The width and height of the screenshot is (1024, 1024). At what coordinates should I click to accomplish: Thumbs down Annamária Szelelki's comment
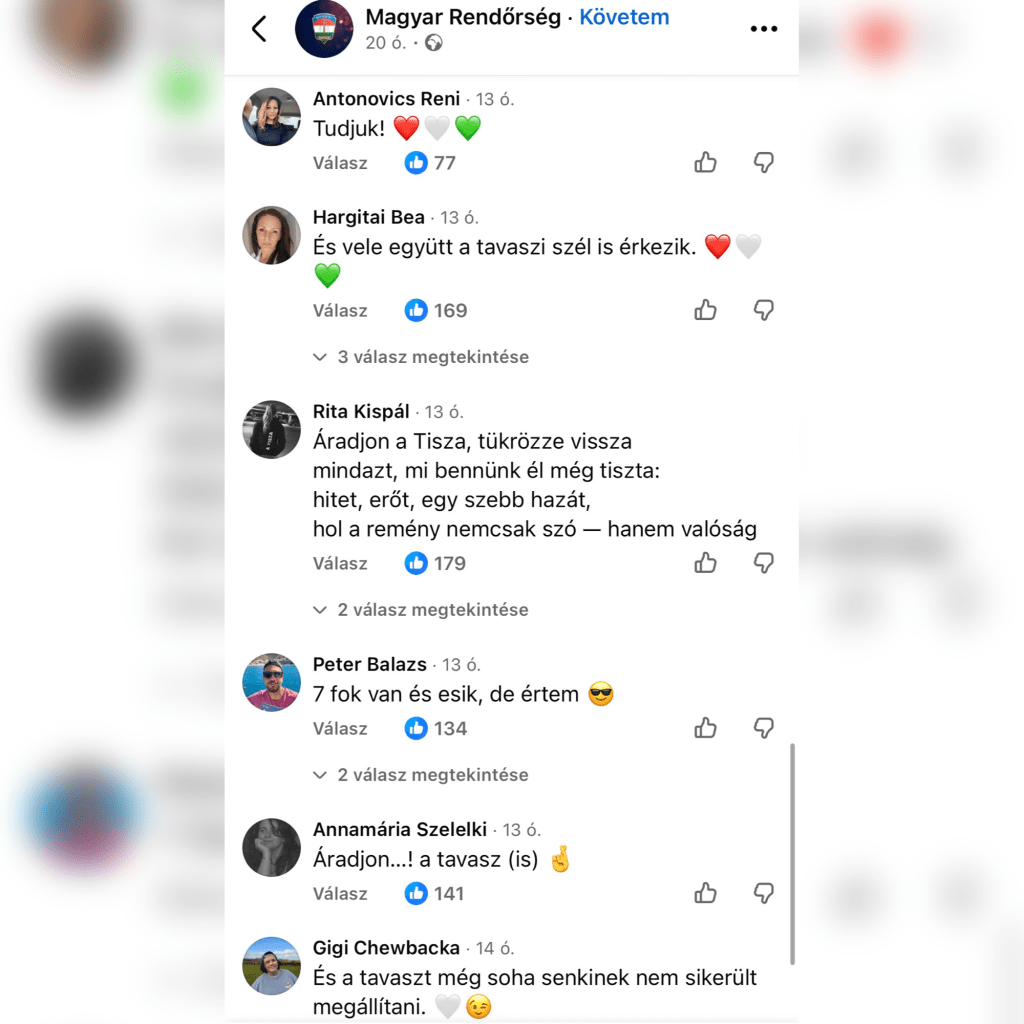pyautogui.click(x=763, y=893)
